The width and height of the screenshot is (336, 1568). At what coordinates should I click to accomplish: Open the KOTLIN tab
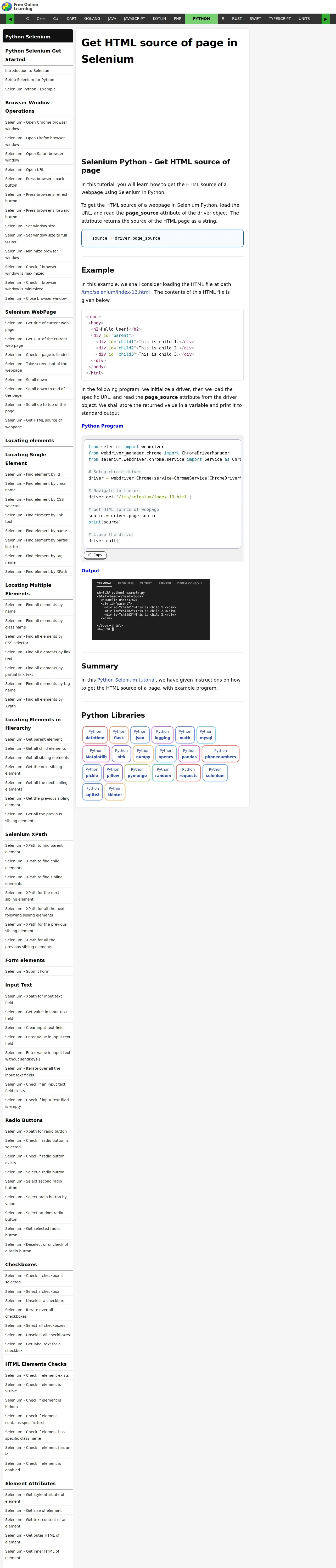pyautogui.click(x=159, y=19)
